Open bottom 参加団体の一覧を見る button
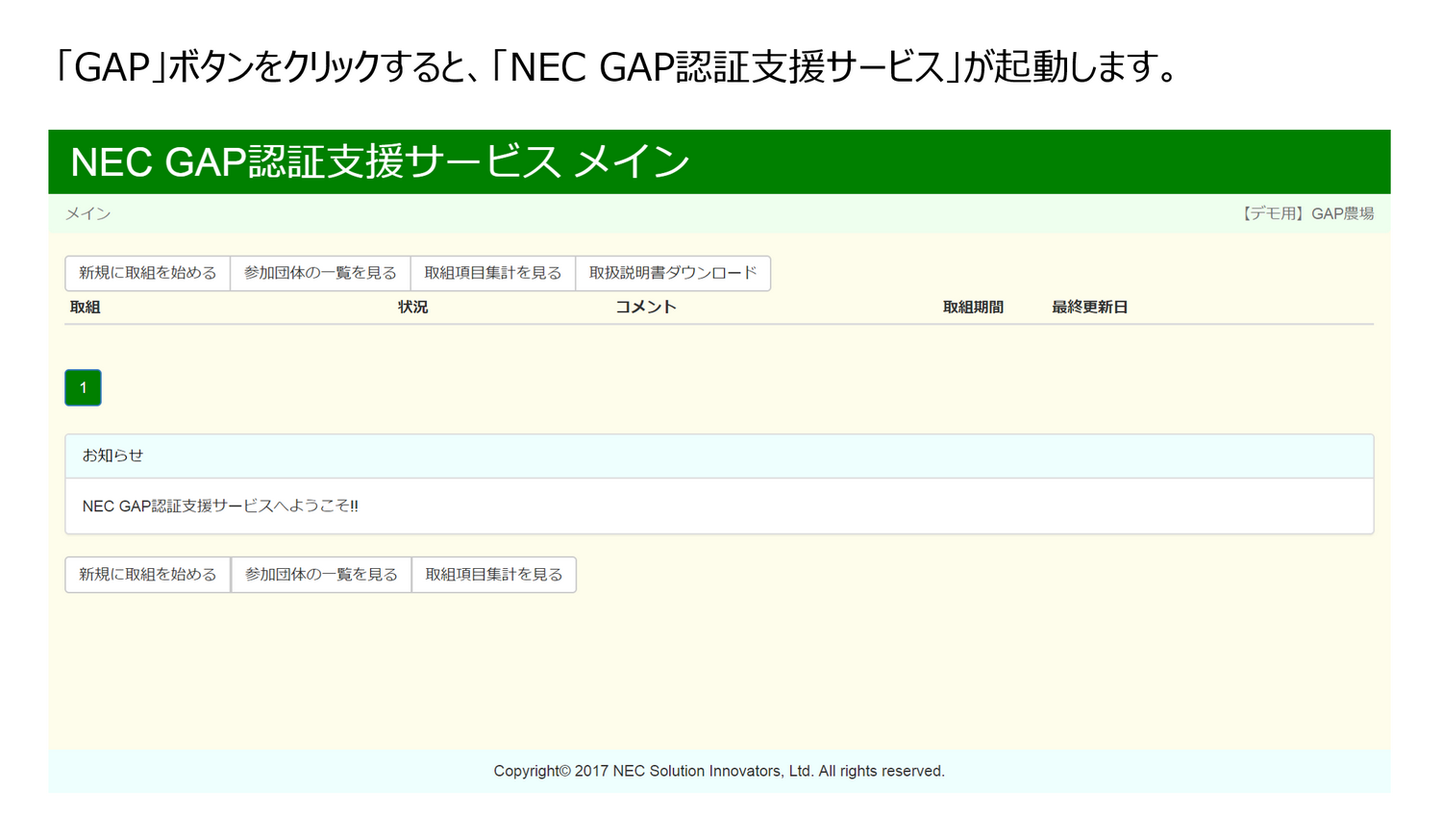The image size is (1442, 840). pyautogui.click(x=321, y=575)
